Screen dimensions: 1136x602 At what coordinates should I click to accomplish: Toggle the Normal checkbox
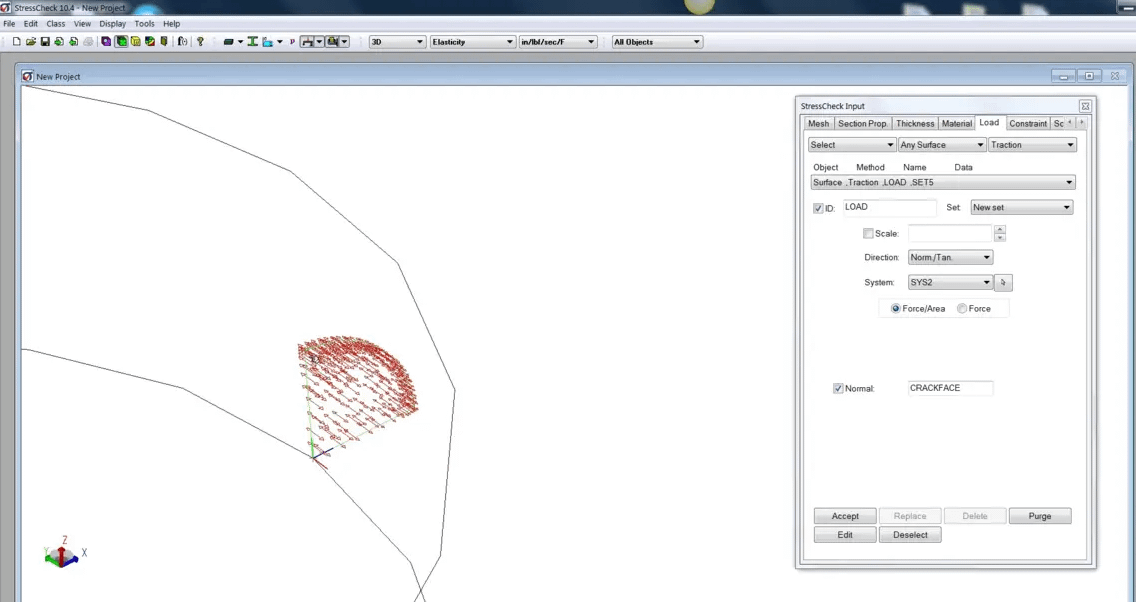tap(838, 388)
